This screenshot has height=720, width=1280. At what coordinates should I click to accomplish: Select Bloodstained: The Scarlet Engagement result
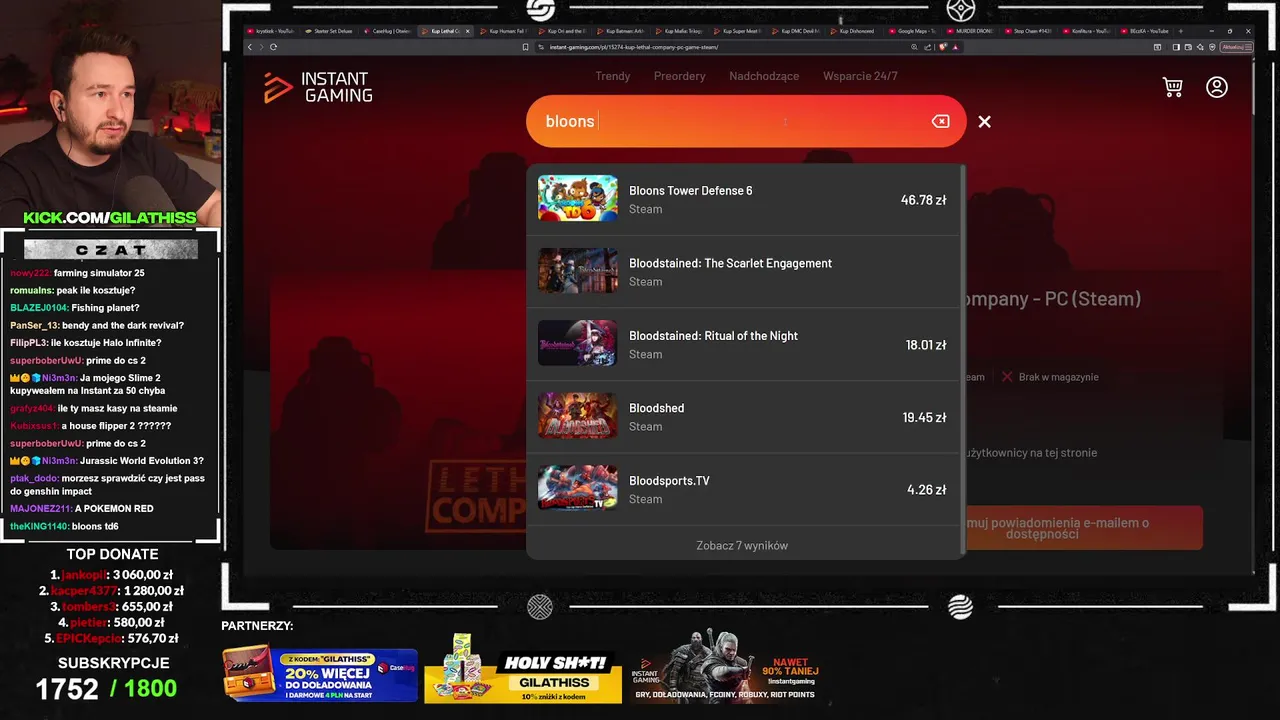point(742,272)
